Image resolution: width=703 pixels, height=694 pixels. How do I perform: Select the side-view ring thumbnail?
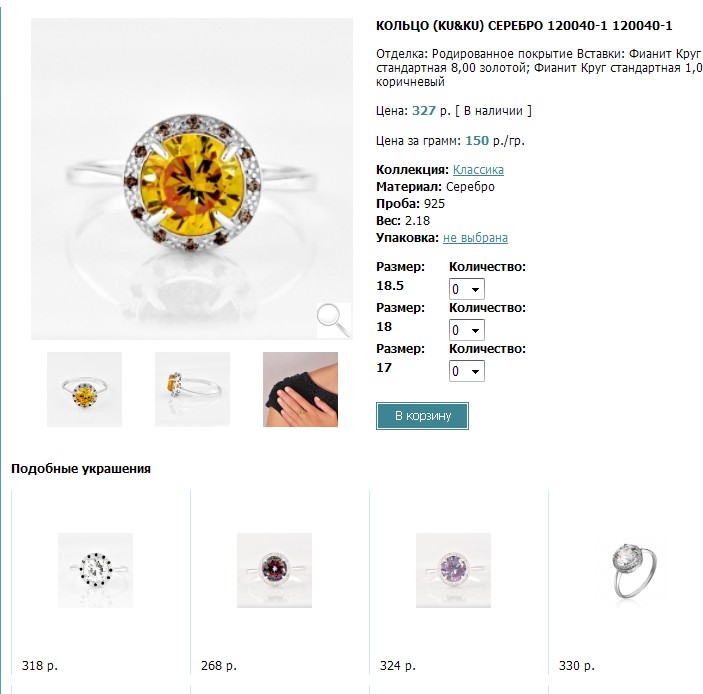[x=192, y=389]
